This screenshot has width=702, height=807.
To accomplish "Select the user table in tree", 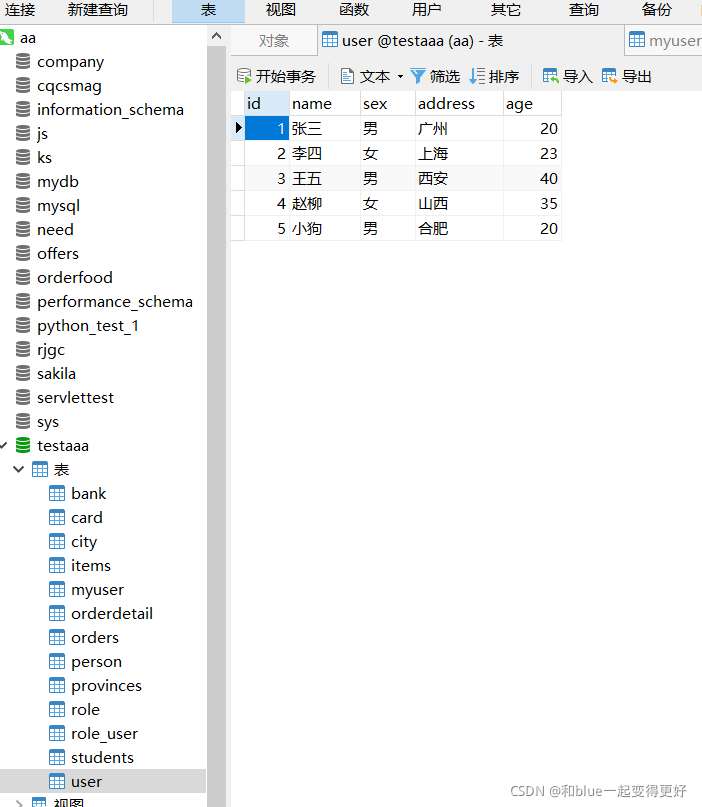I will (x=103, y=781).
